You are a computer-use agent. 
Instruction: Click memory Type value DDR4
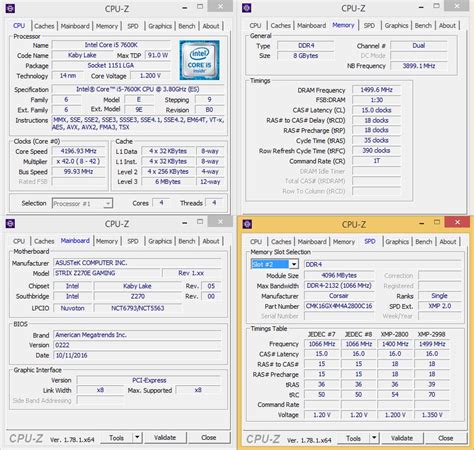[306, 46]
